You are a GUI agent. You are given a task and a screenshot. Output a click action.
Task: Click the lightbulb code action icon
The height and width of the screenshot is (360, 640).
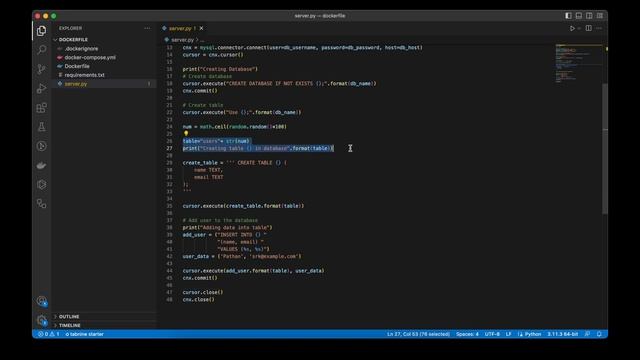[x=186, y=133]
